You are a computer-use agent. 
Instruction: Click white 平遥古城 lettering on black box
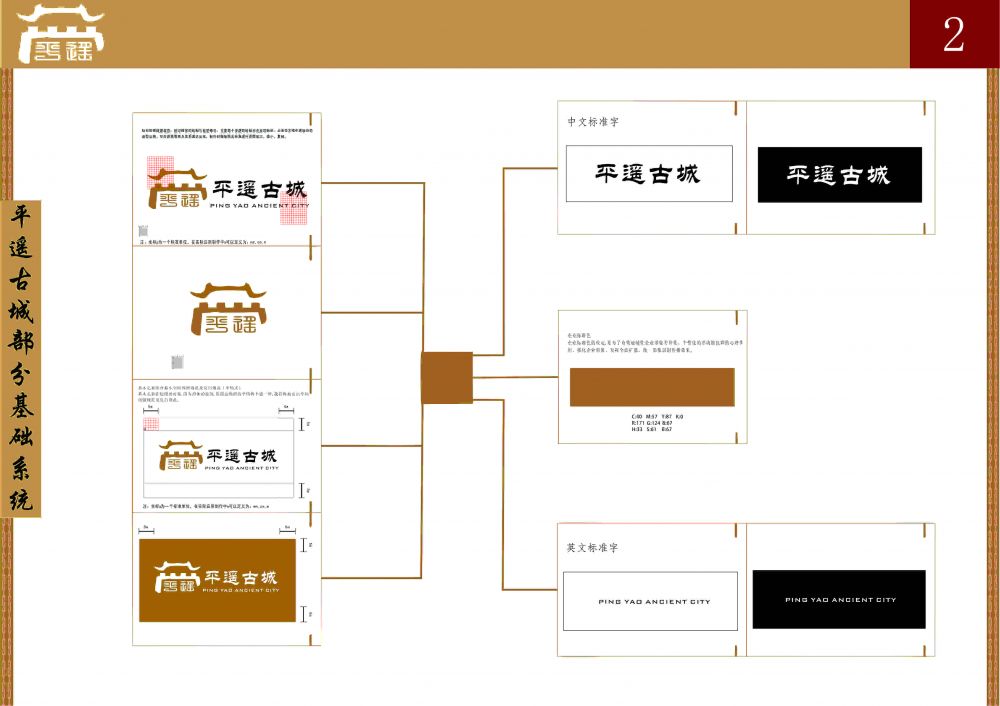tap(838, 175)
